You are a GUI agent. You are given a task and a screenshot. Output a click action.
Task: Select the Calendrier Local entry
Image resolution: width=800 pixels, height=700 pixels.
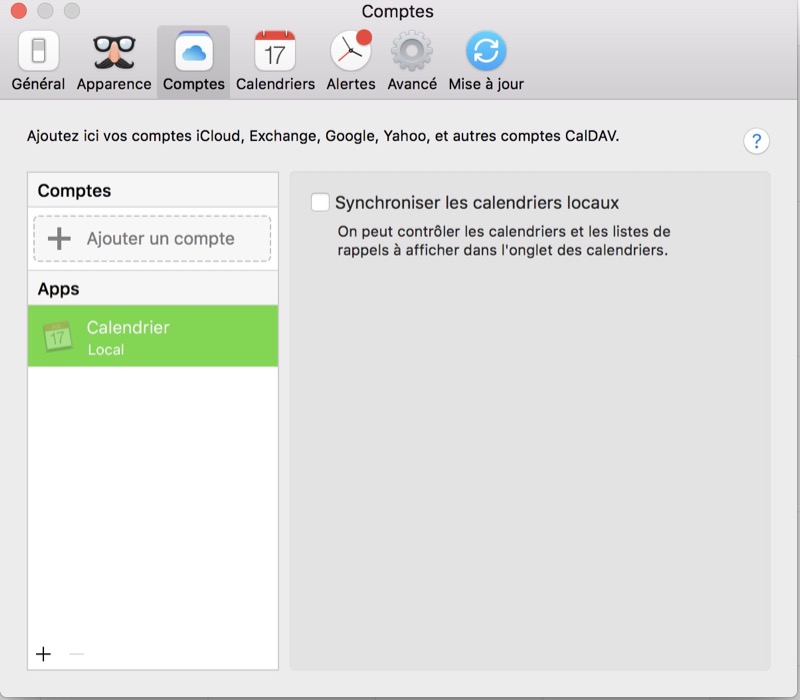point(153,337)
